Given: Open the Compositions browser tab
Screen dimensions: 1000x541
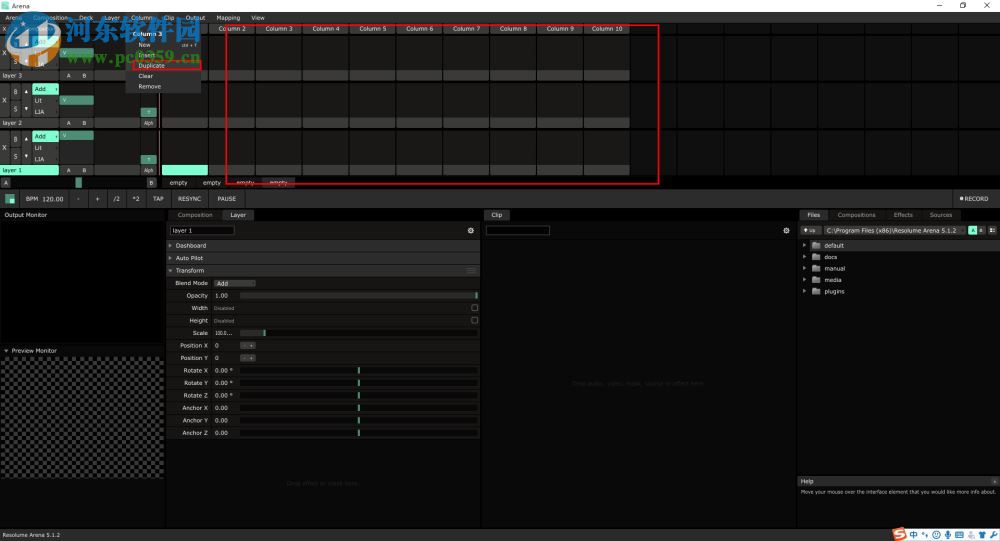Looking at the screenshot, I should point(857,215).
